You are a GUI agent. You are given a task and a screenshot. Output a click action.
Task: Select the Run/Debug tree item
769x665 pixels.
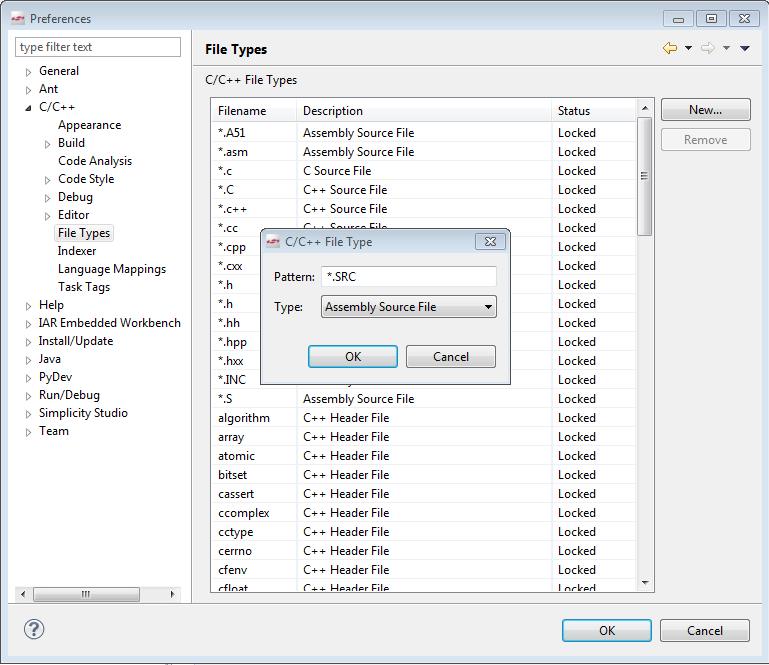[x=69, y=395]
